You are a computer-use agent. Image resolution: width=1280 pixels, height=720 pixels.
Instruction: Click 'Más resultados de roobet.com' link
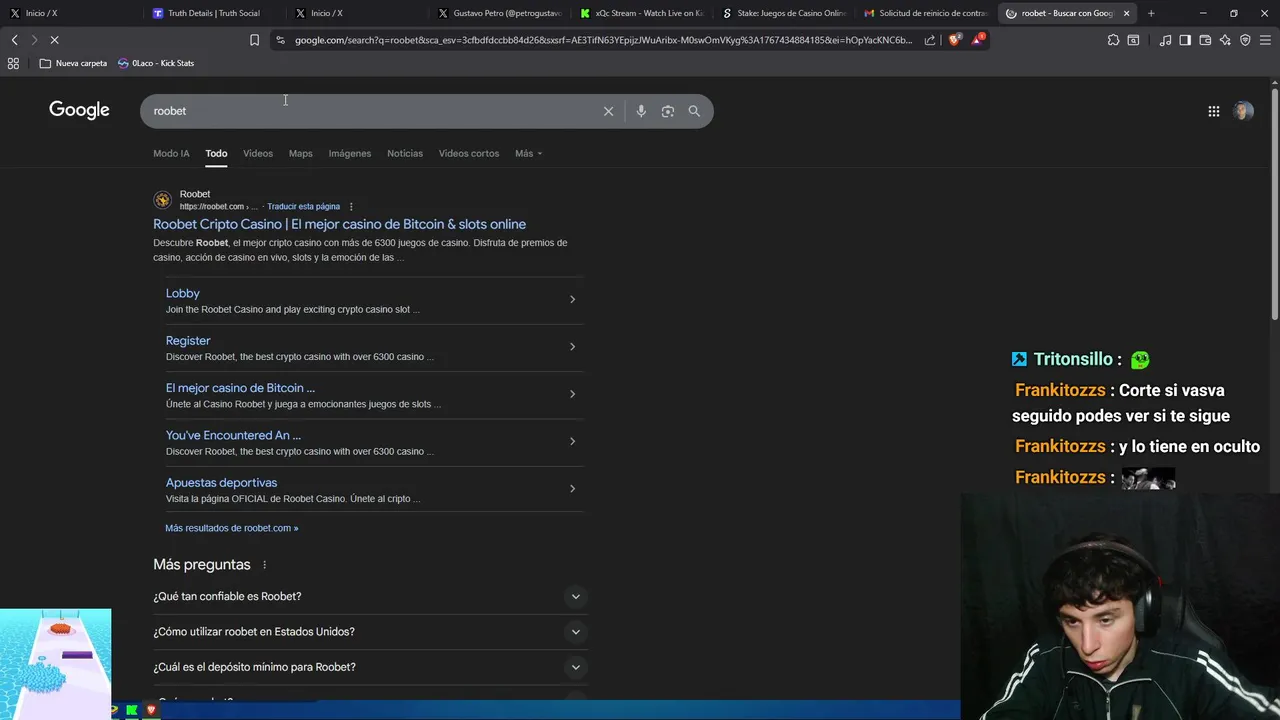(x=232, y=528)
